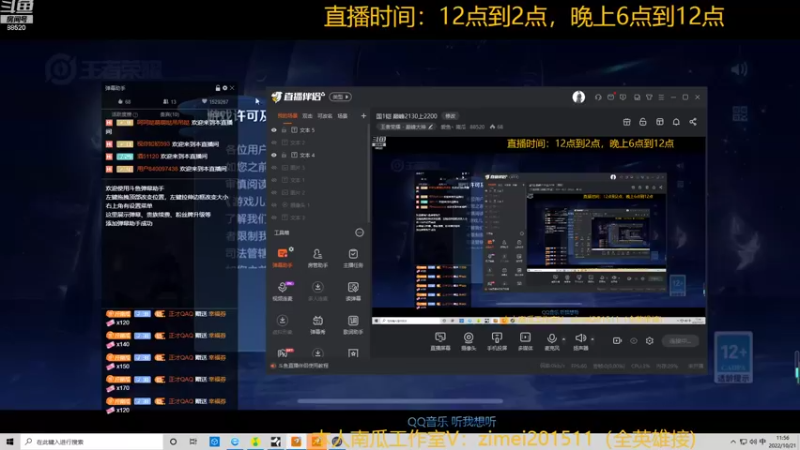This screenshot has height=450, width=800.
Task: Toggle visibility eye of 图片 3
Action: (274, 167)
